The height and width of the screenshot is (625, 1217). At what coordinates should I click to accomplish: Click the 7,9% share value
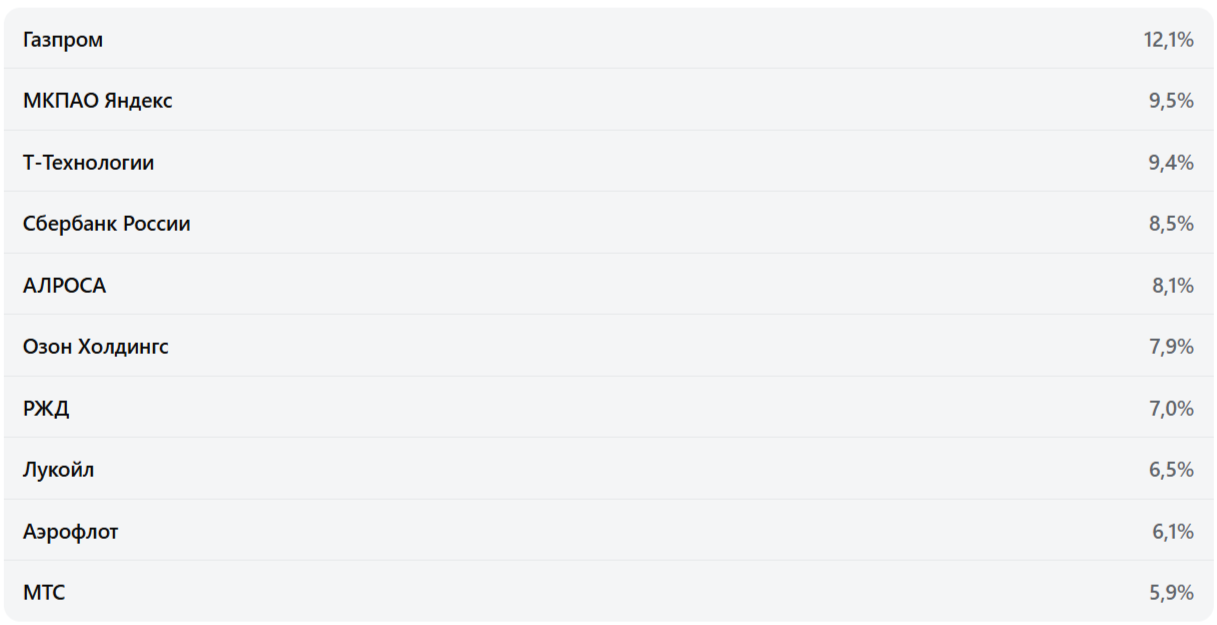pos(1171,347)
